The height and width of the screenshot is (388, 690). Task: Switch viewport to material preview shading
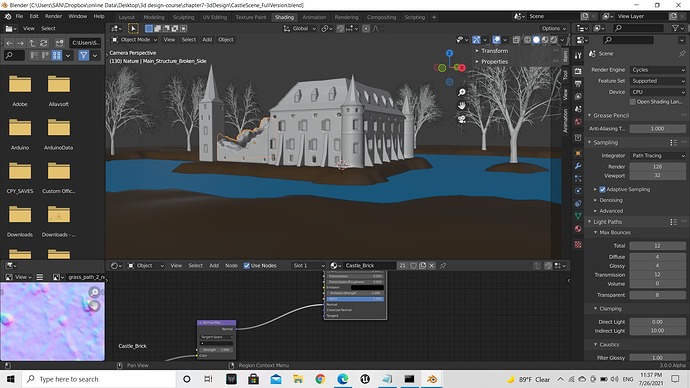coord(545,40)
